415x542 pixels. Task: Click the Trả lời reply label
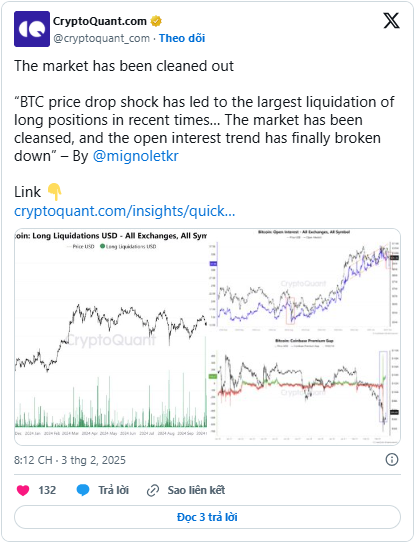coord(114,490)
